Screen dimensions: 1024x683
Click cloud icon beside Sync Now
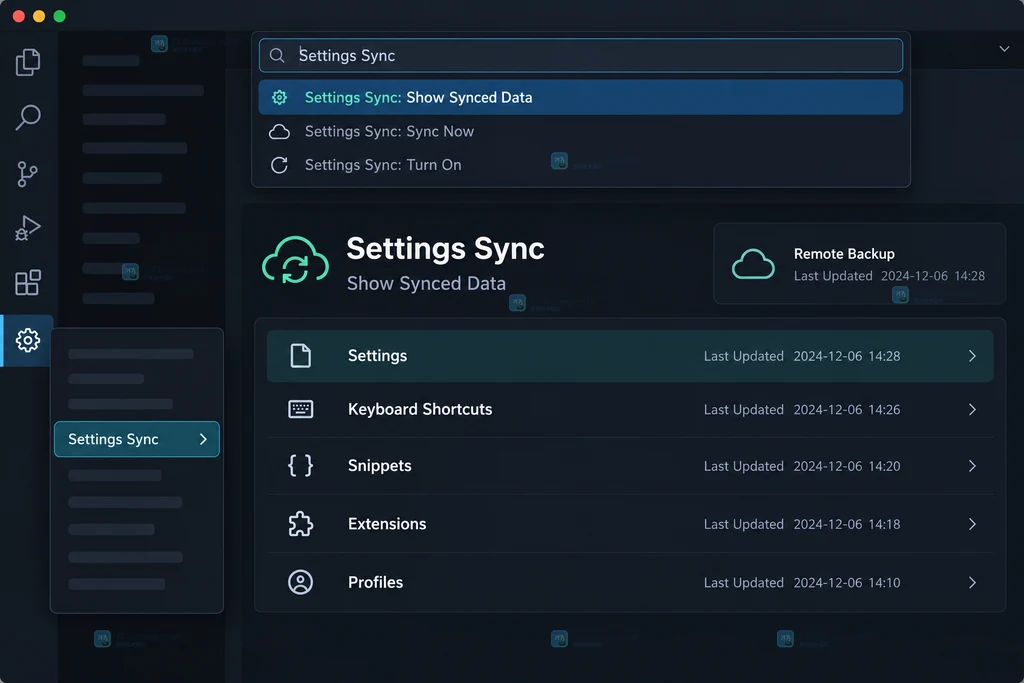pos(280,131)
